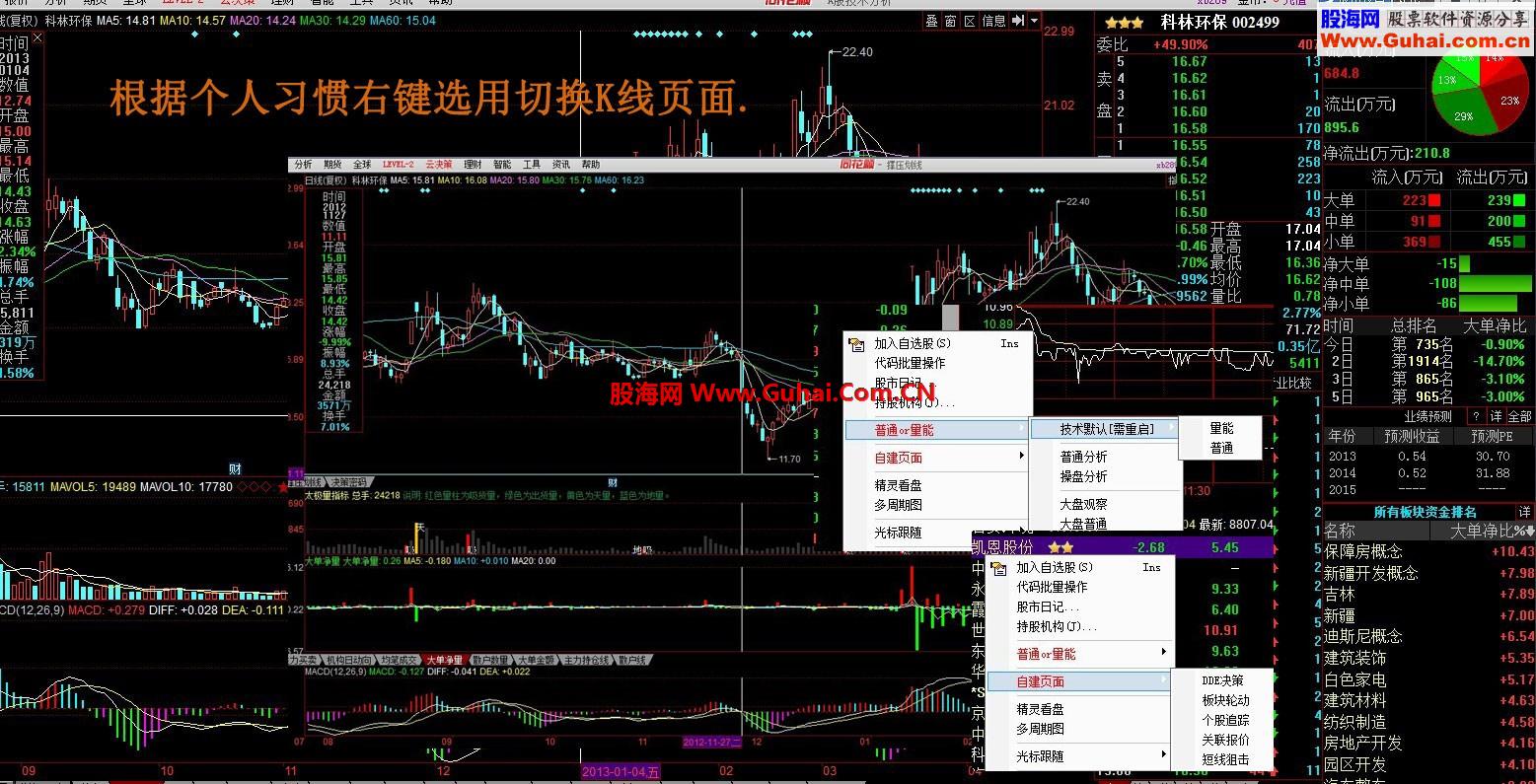
Task: Open 板块轮动 custom page
Action: coord(1224,700)
